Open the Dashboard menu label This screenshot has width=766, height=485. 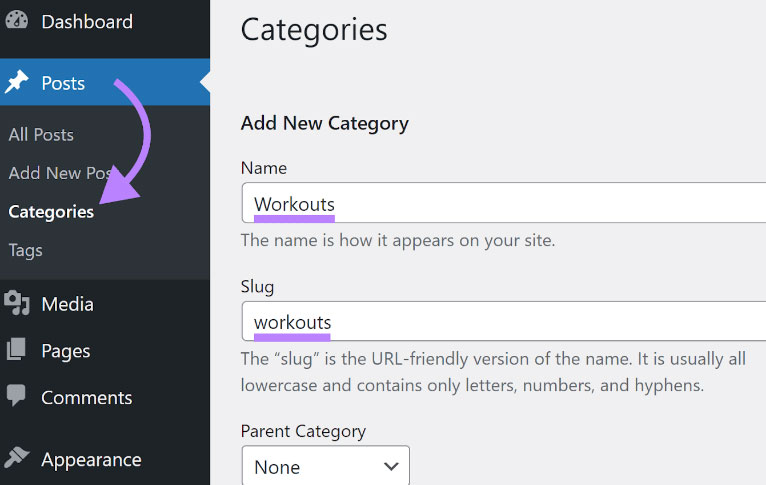(x=86, y=21)
